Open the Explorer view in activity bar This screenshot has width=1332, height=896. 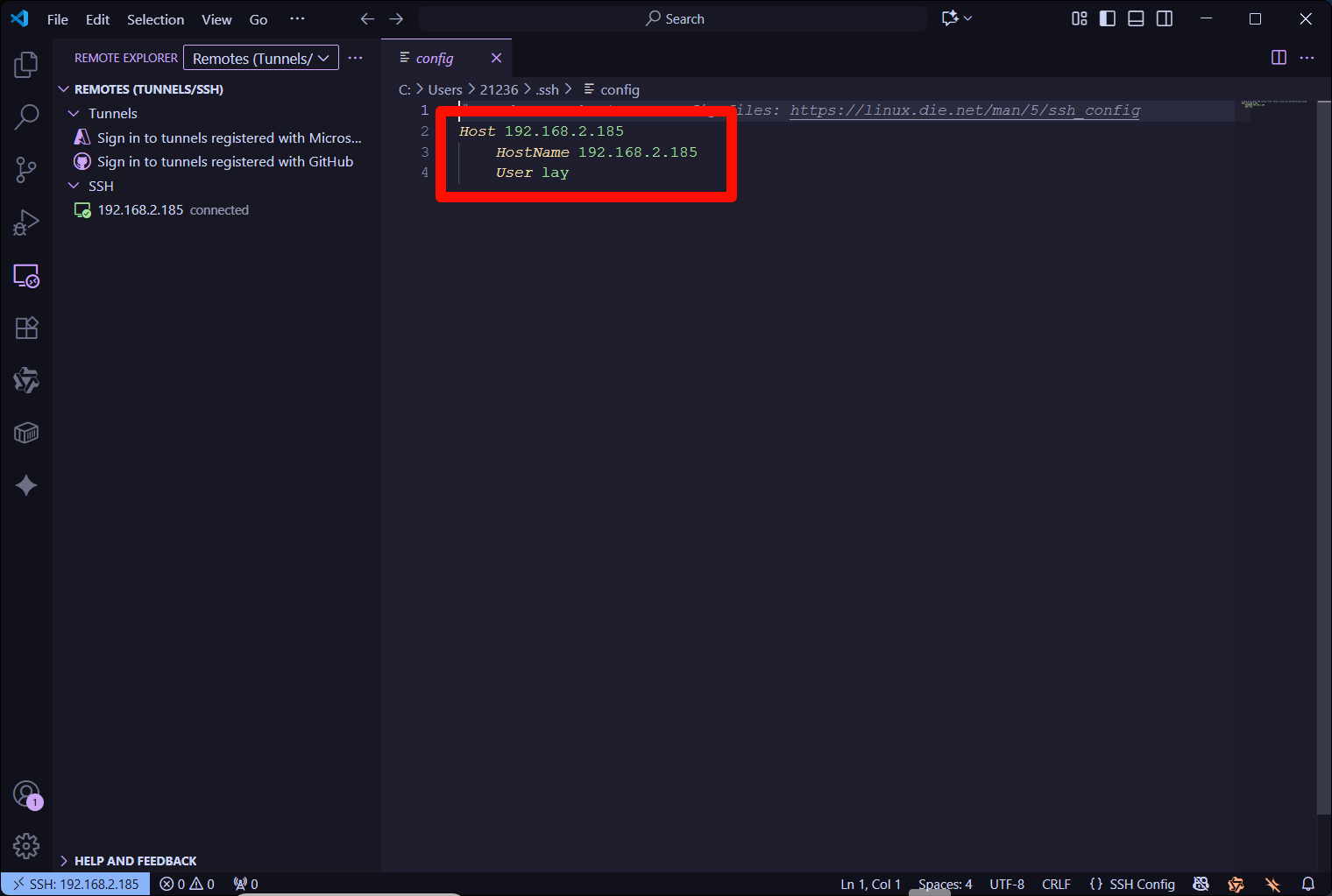tap(26, 64)
